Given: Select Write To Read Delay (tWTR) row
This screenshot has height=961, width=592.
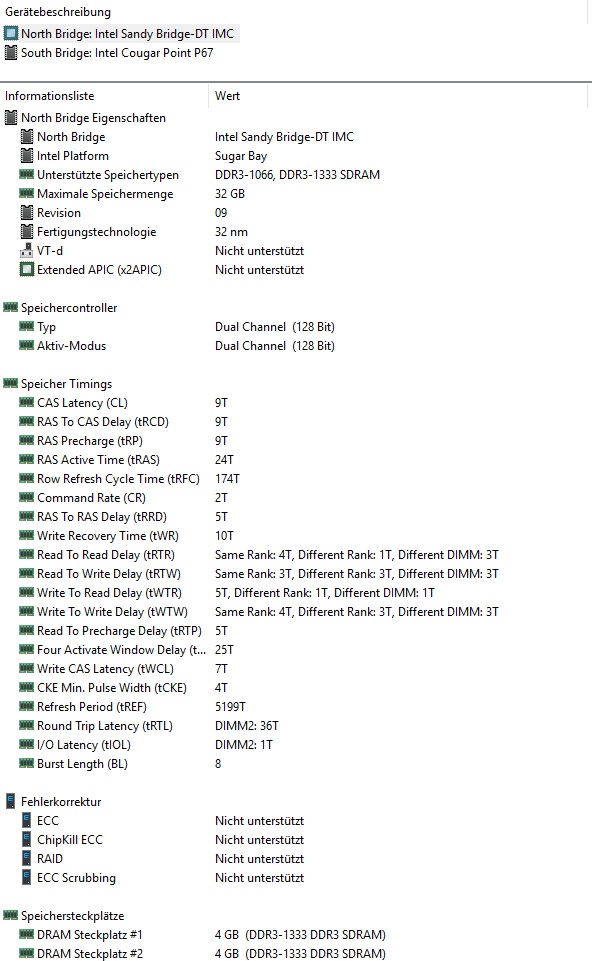Looking at the screenshot, I should pos(110,593).
